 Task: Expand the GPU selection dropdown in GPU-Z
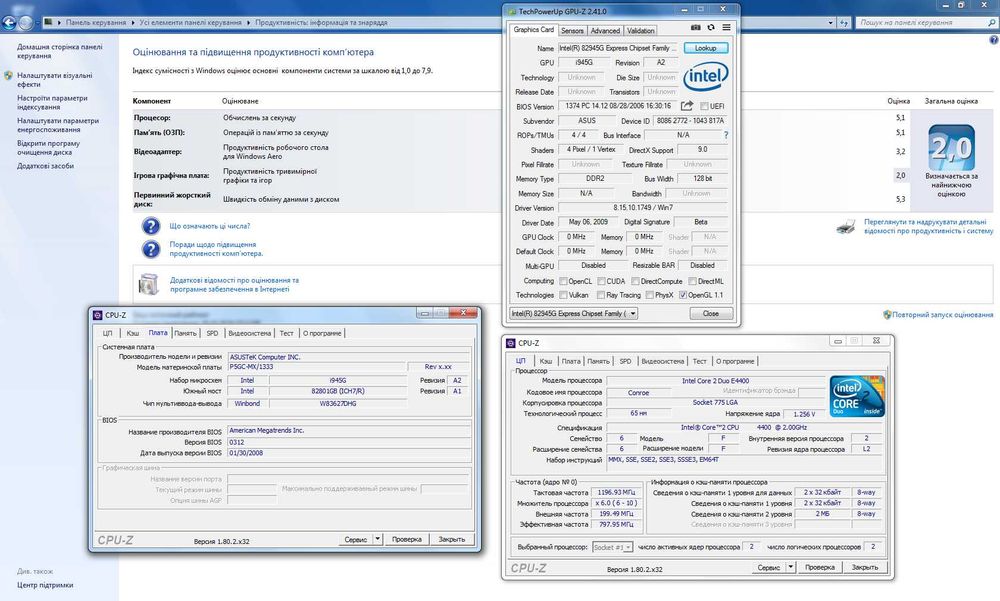pyautogui.click(x=631, y=313)
